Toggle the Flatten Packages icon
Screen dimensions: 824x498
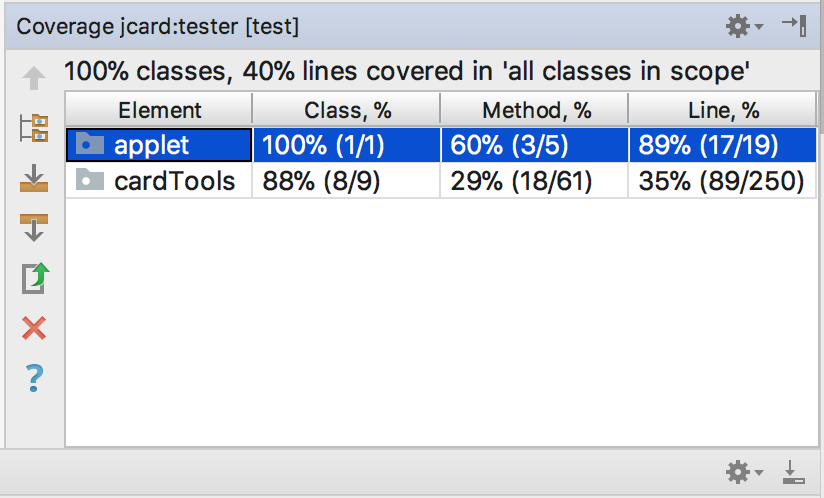[x=34, y=128]
